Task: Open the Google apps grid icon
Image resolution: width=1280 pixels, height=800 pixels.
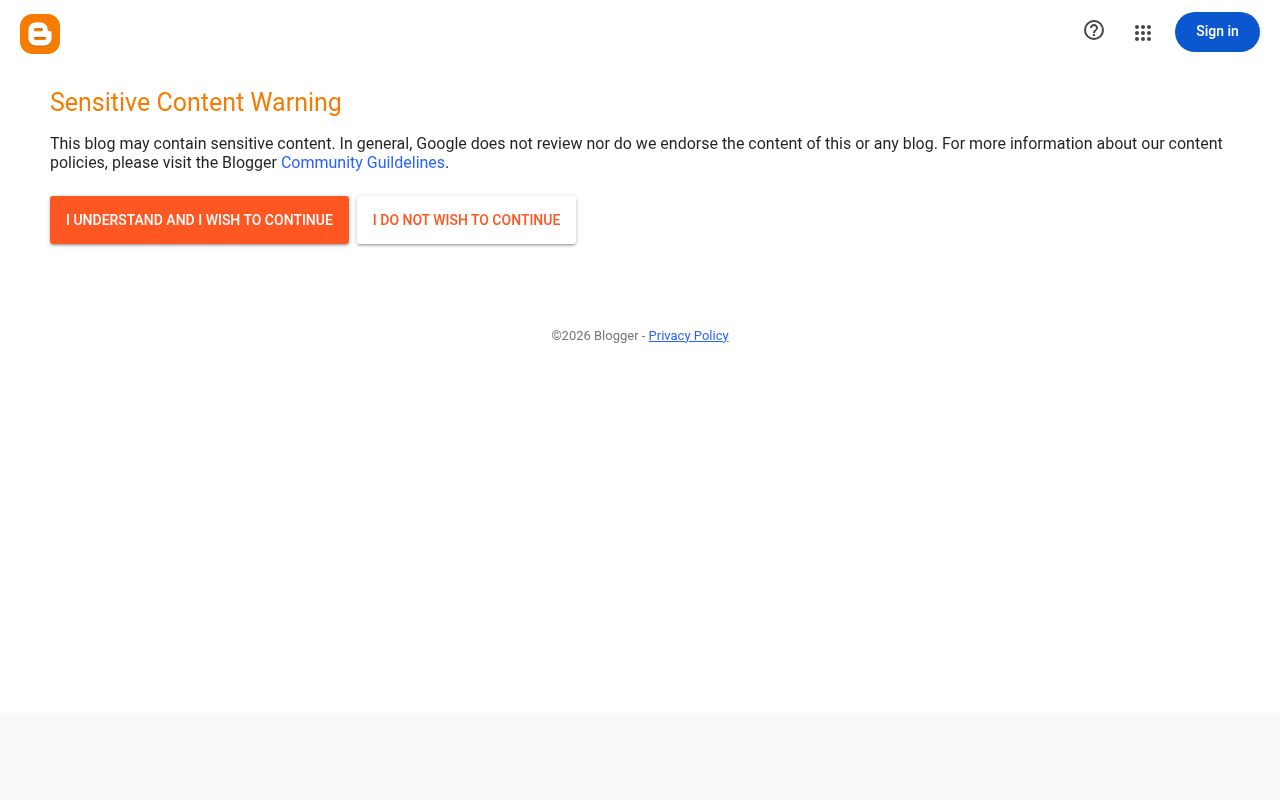Action: (1143, 33)
